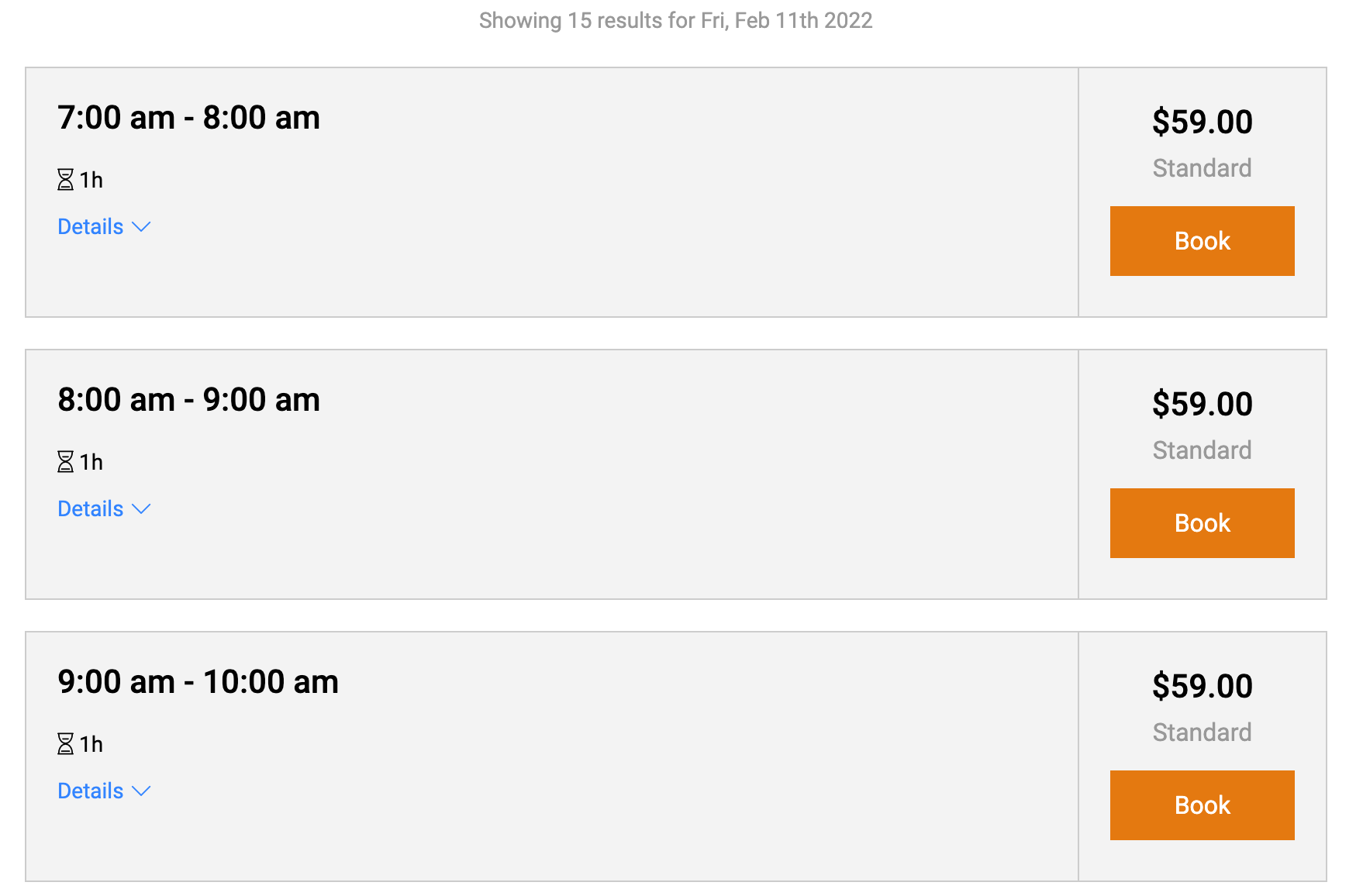Screen dimensions: 1363x896
Task: Click the 'Showing 15 results' header text
Action: click(x=675, y=20)
